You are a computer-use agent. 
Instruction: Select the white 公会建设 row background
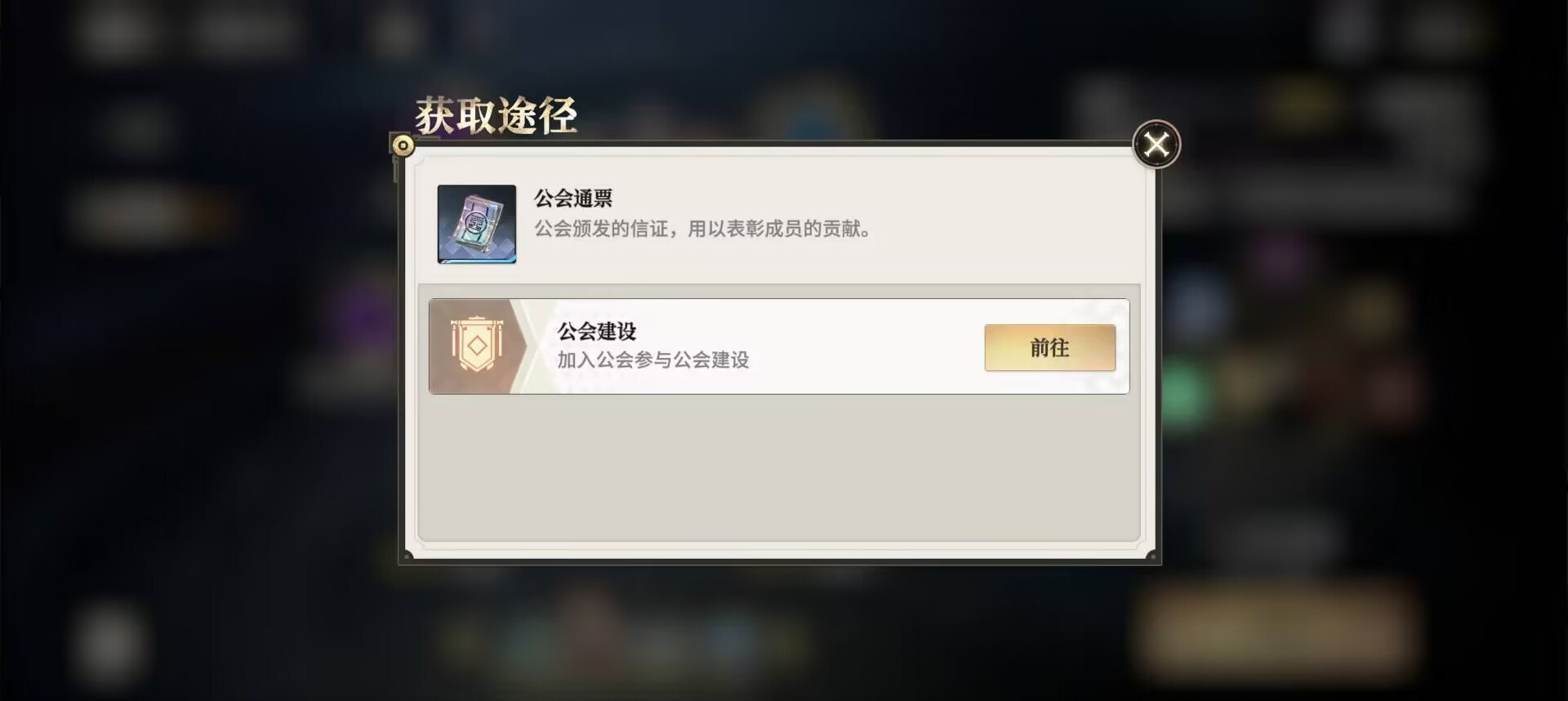(x=779, y=346)
